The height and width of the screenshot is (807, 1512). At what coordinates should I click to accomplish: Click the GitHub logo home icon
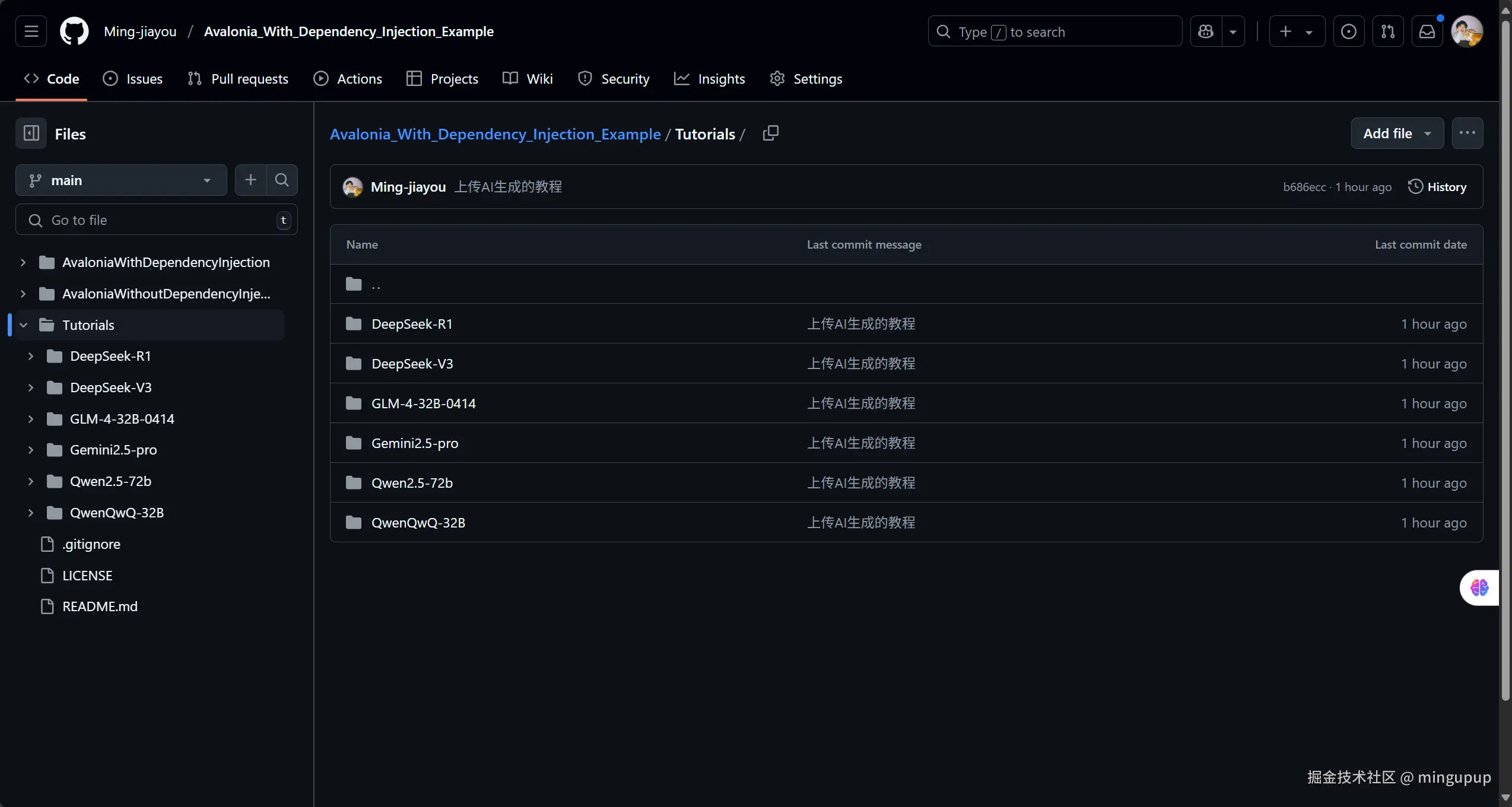coord(74,31)
